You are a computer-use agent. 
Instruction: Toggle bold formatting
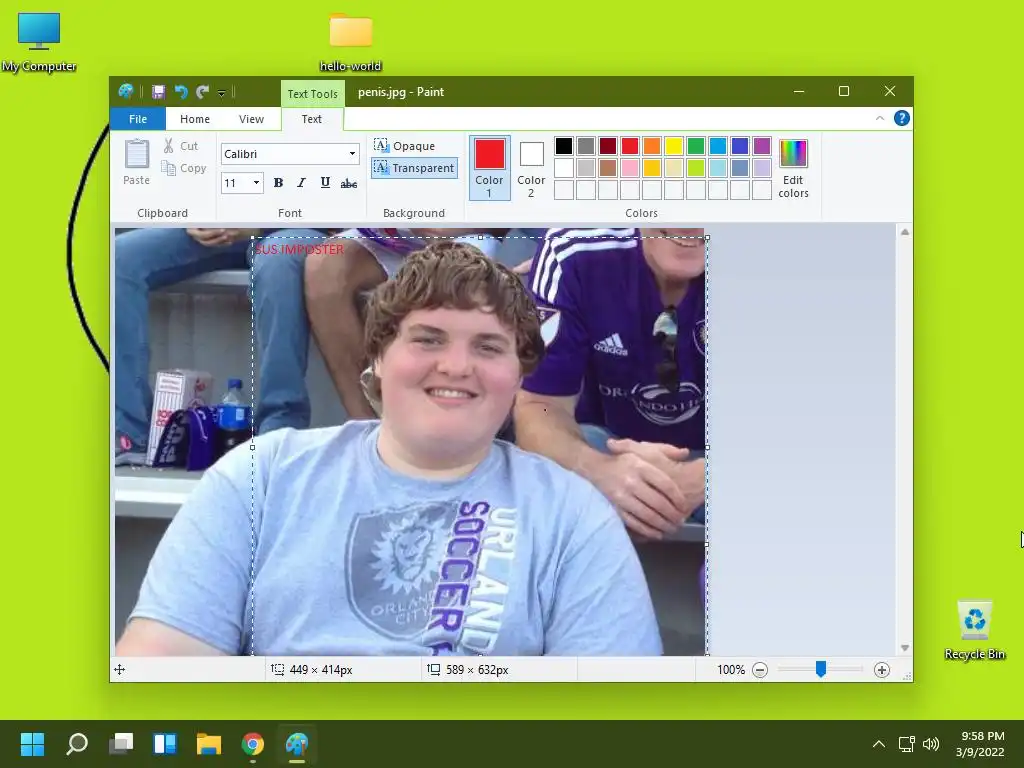278,183
